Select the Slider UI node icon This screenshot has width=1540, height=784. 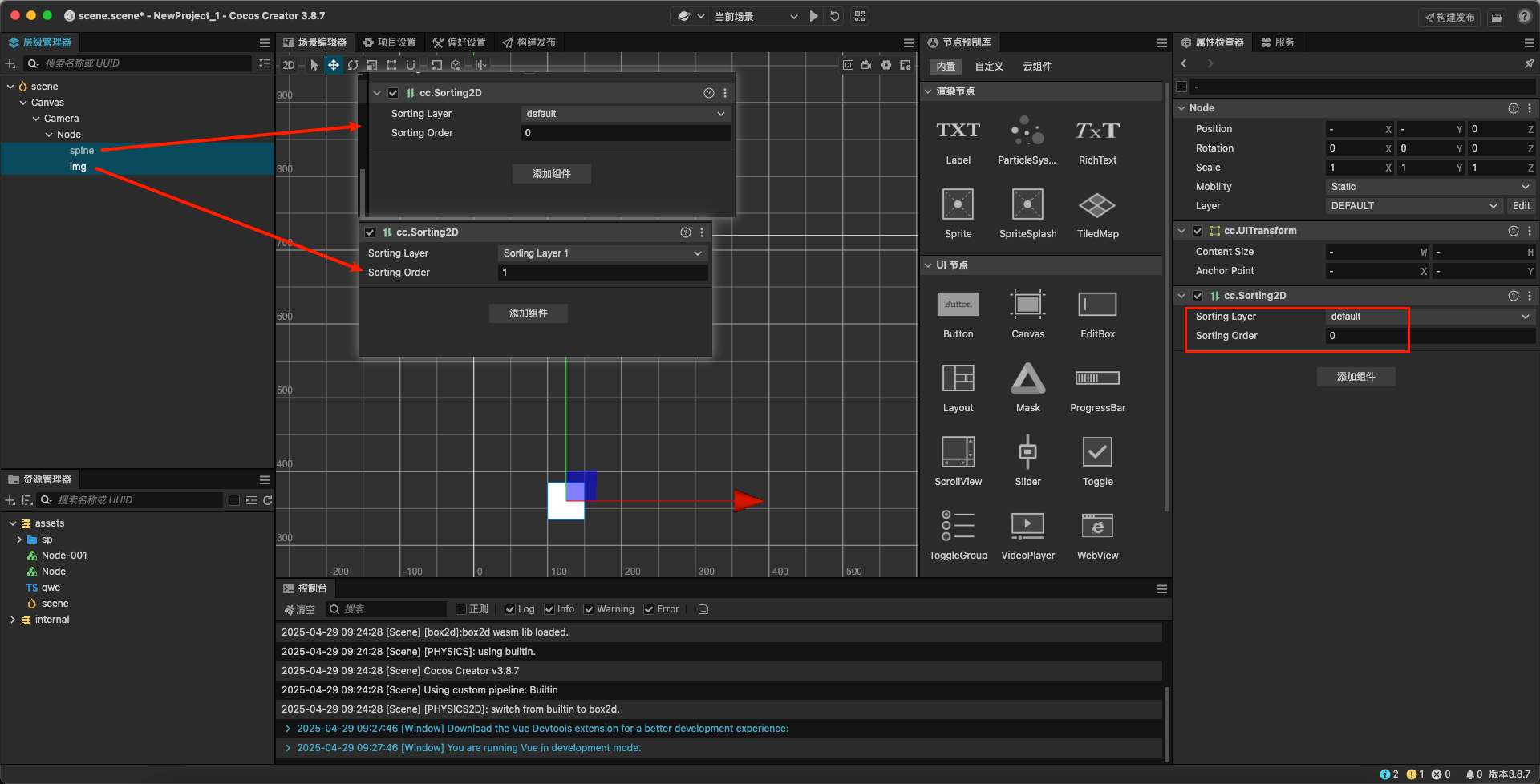(1027, 452)
